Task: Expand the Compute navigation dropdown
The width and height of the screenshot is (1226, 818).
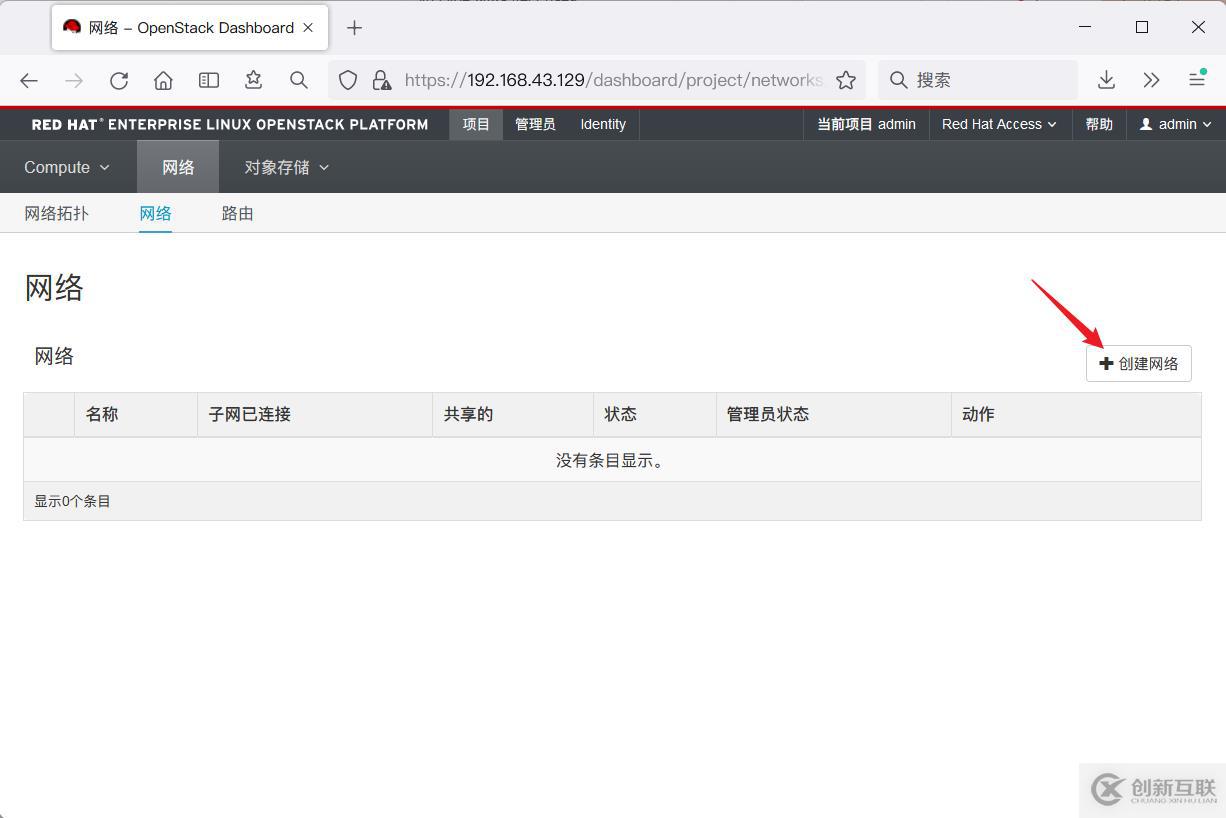Action: tap(67, 167)
